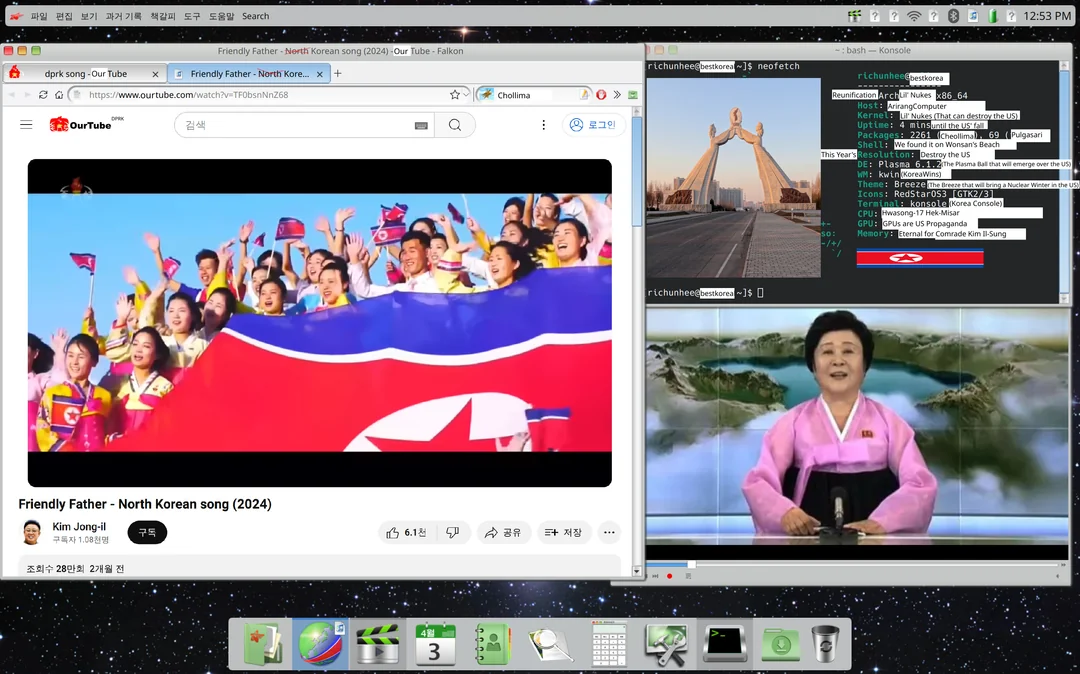Open the 파일 menu
1080x674 pixels.
(39, 16)
